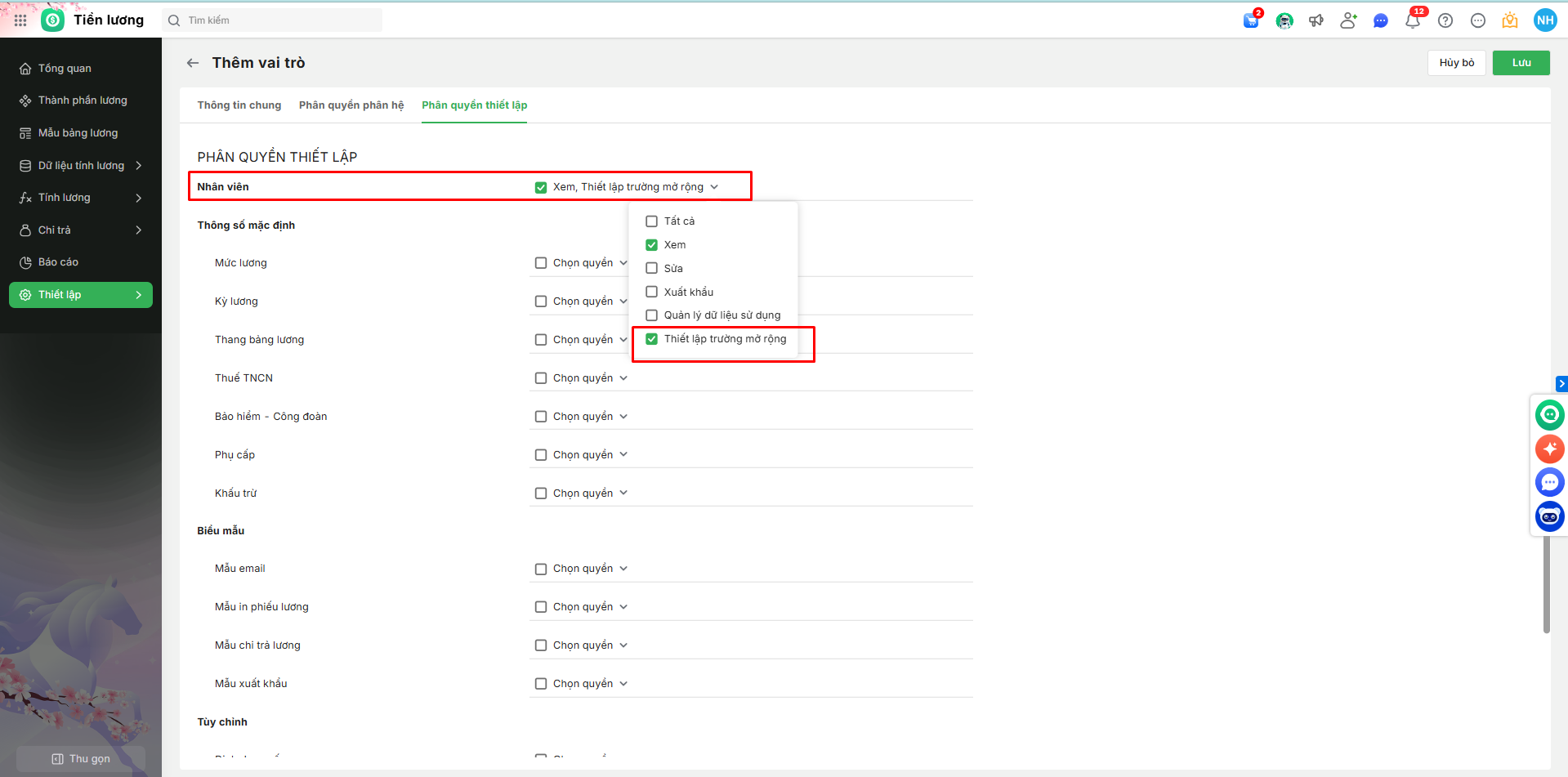The image size is (1568, 777).
Task: Open Mẫu bảng lương in the sidebar
Action: (x=81, y=133)
